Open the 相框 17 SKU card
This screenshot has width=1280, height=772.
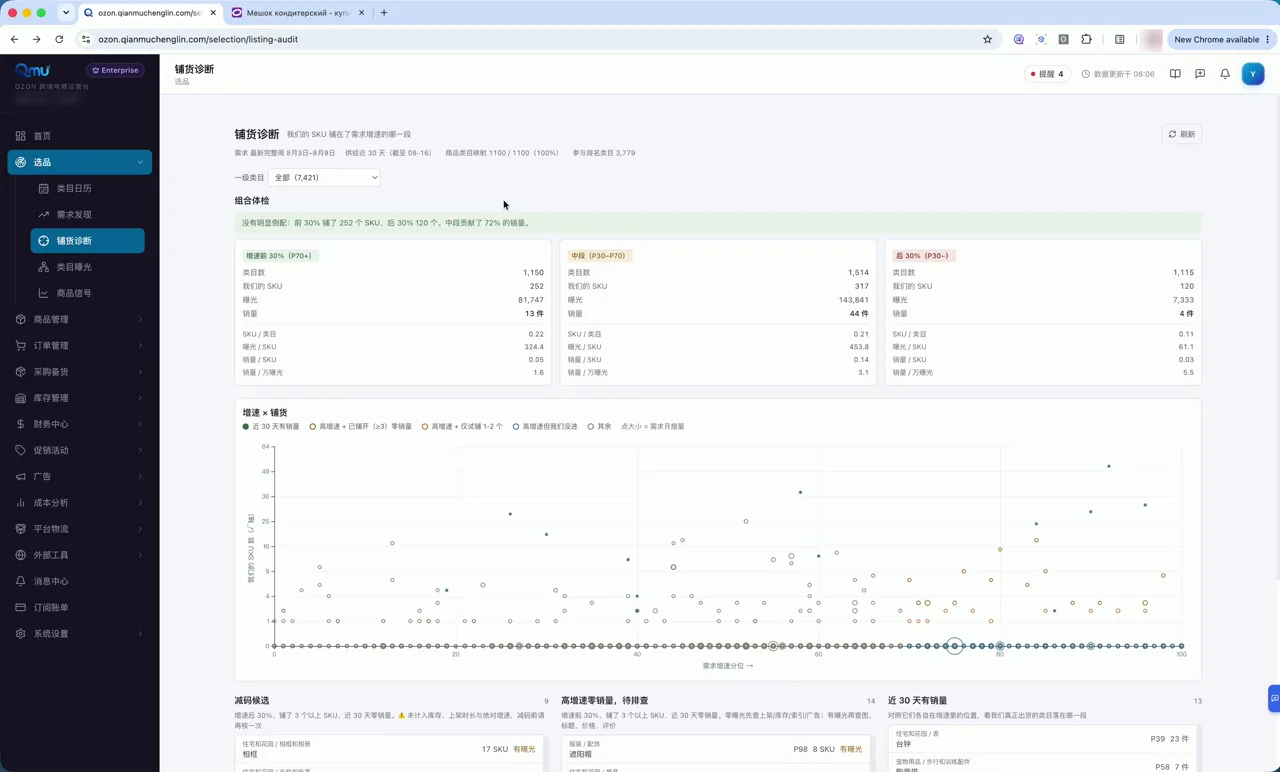coord(390,749)
